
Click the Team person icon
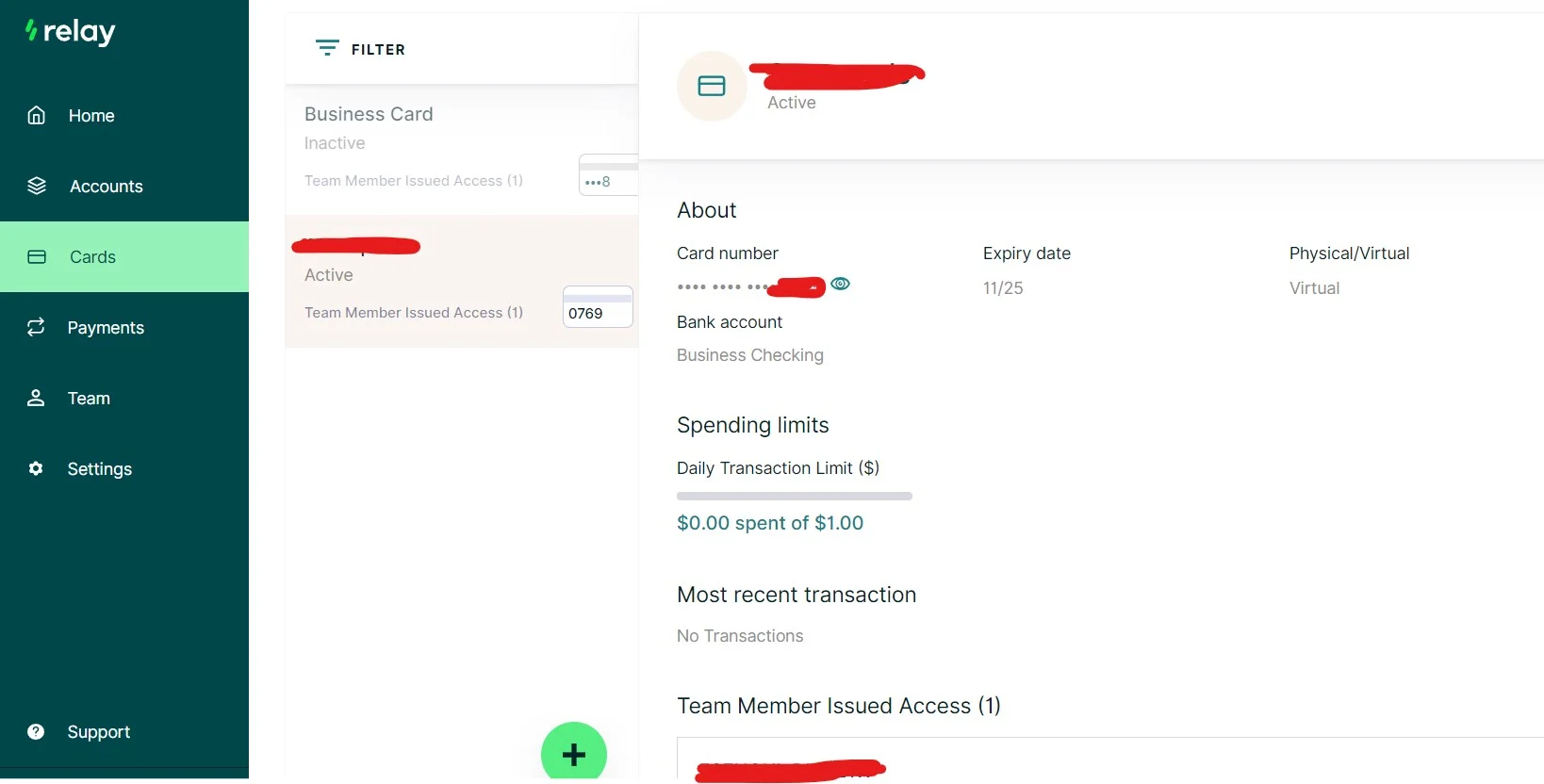click(36, 398)
